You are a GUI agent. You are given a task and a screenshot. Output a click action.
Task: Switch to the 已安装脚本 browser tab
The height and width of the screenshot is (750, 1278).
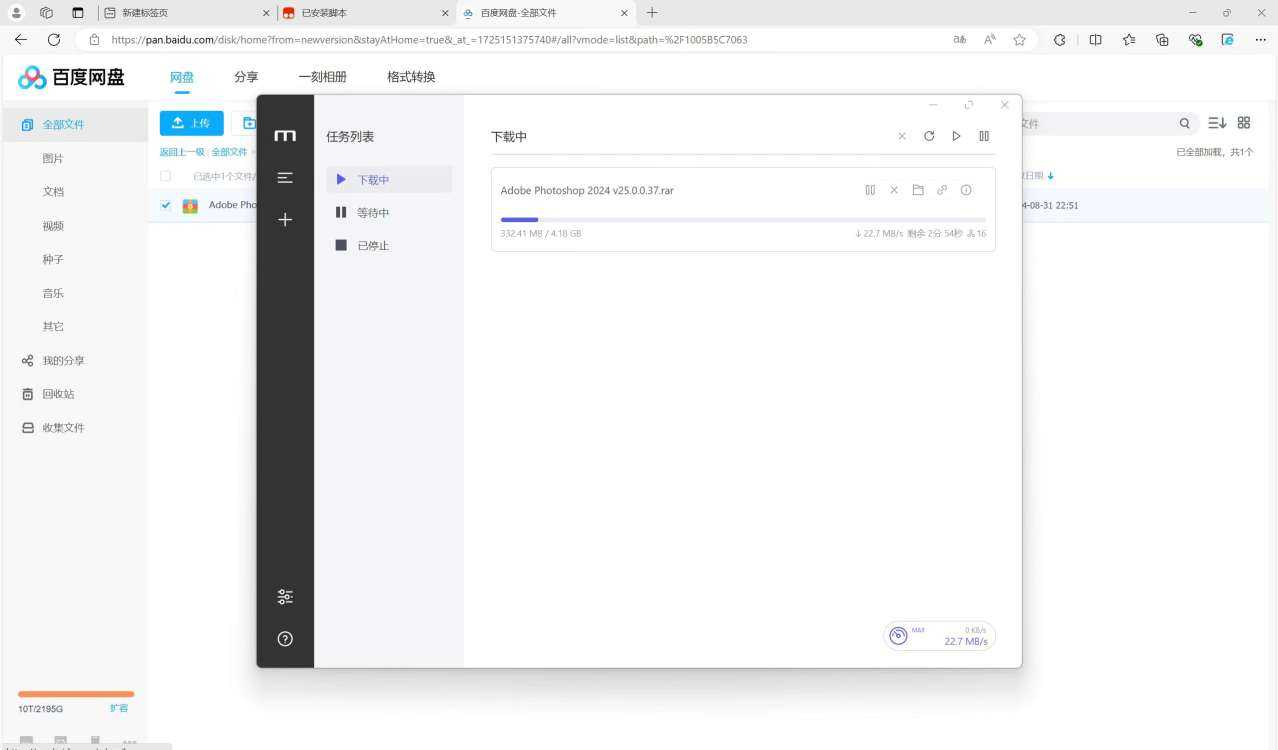click(365, 13)
